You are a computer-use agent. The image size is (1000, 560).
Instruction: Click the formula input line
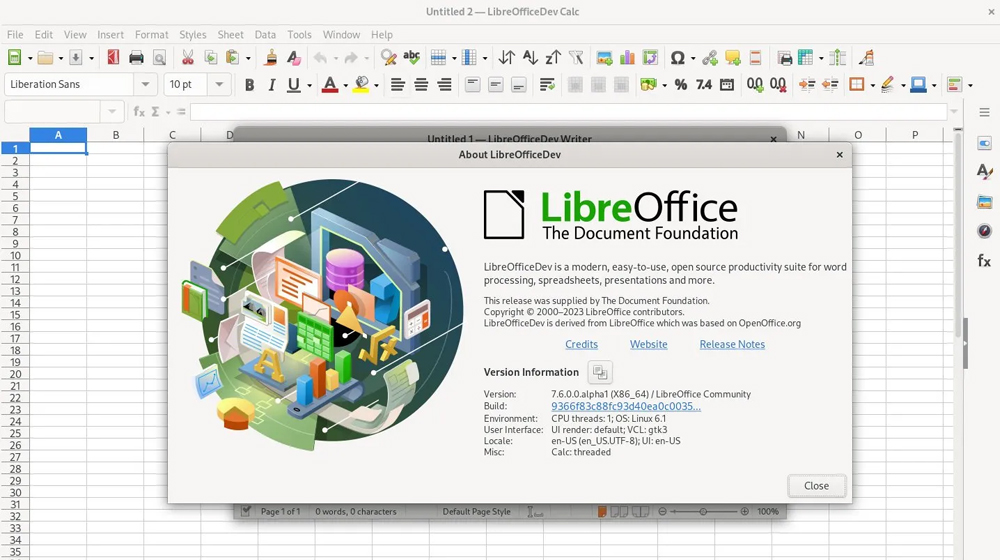pos(568,112)
